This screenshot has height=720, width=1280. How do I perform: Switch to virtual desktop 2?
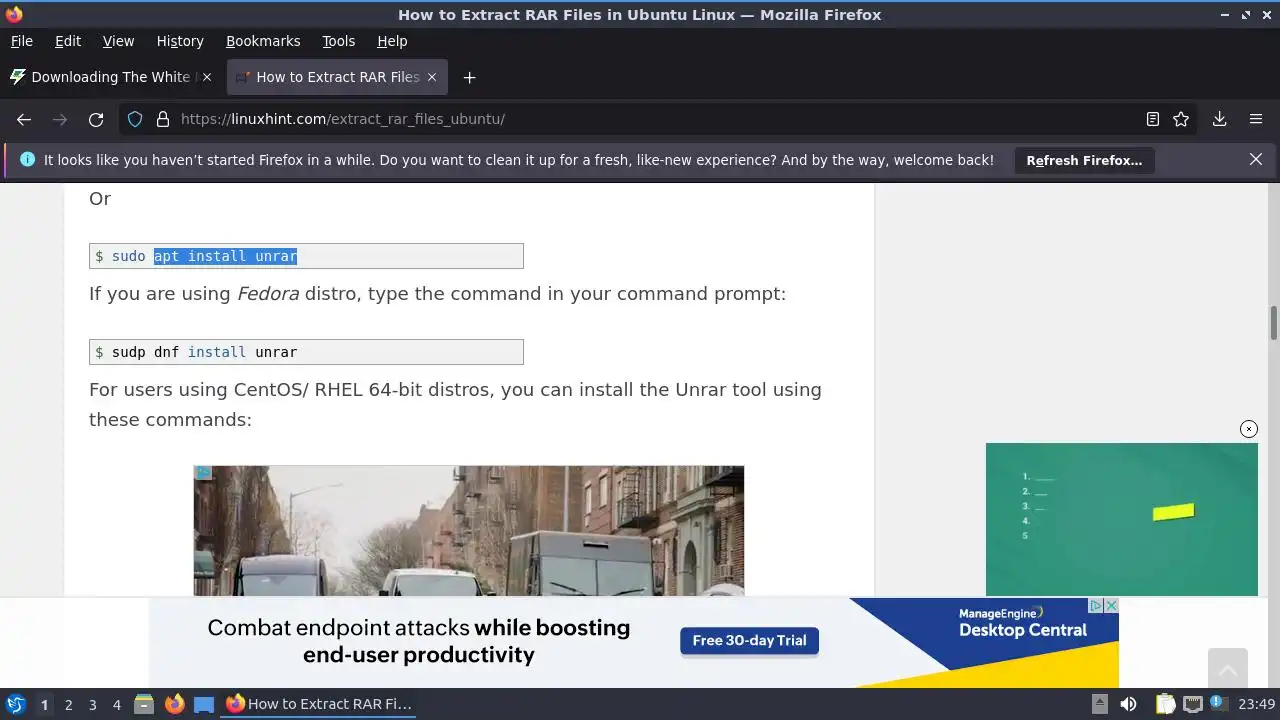68,704
